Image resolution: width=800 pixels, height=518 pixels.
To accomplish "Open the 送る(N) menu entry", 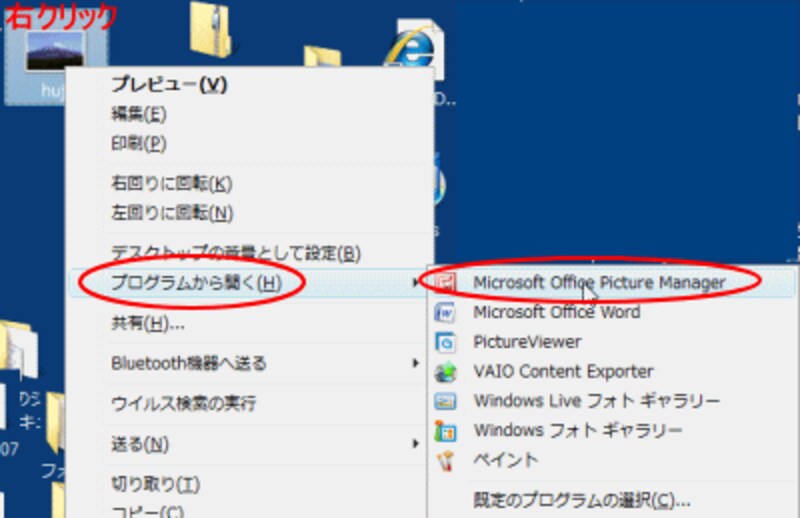I will [140, 444].
